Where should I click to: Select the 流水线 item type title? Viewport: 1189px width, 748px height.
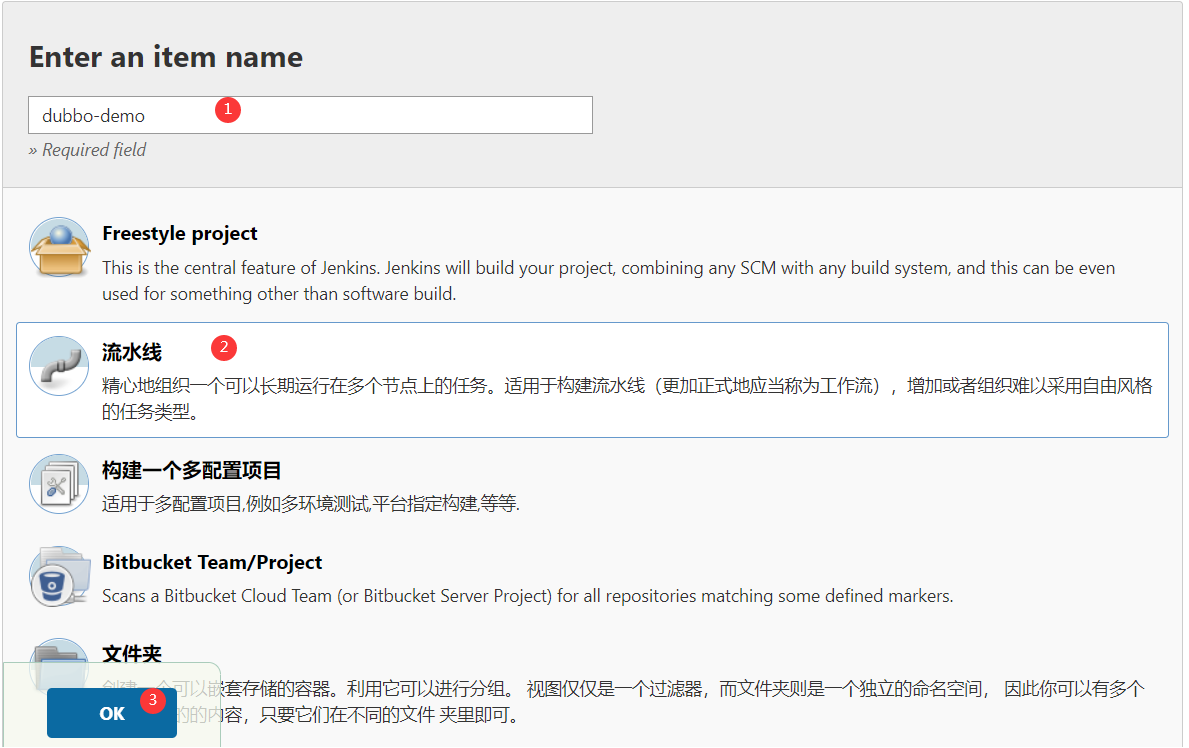coord(132,353)
